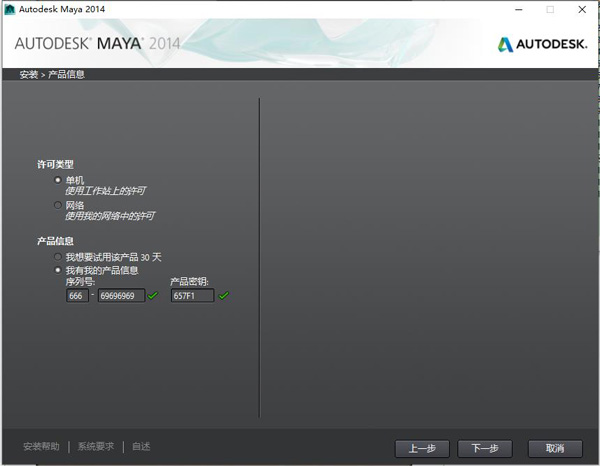Click the green checkmark beside the serial number
This screenshot has width=600, height=466.
point(153,295)
